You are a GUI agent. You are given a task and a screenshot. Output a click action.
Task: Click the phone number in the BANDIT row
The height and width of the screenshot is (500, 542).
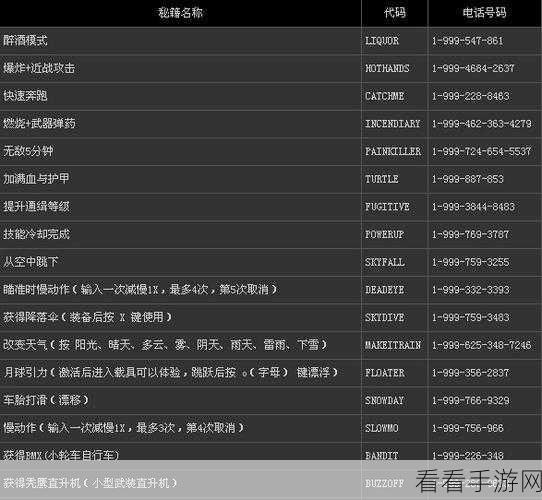tap(468, 455)
